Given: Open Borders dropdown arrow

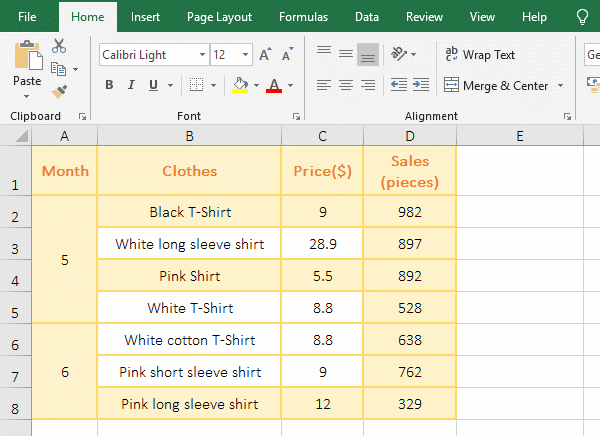Looking at the screenshot, I should 214,85.
